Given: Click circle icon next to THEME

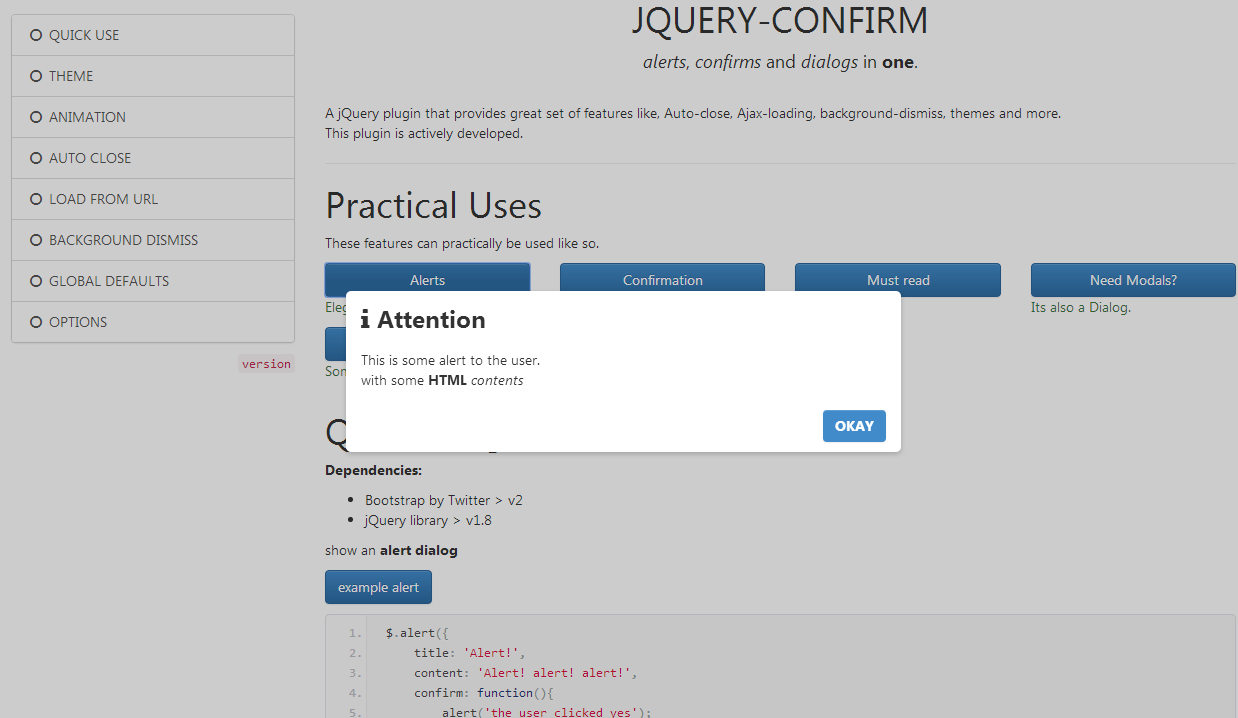Looking at the screenshot, I should 36,76.
